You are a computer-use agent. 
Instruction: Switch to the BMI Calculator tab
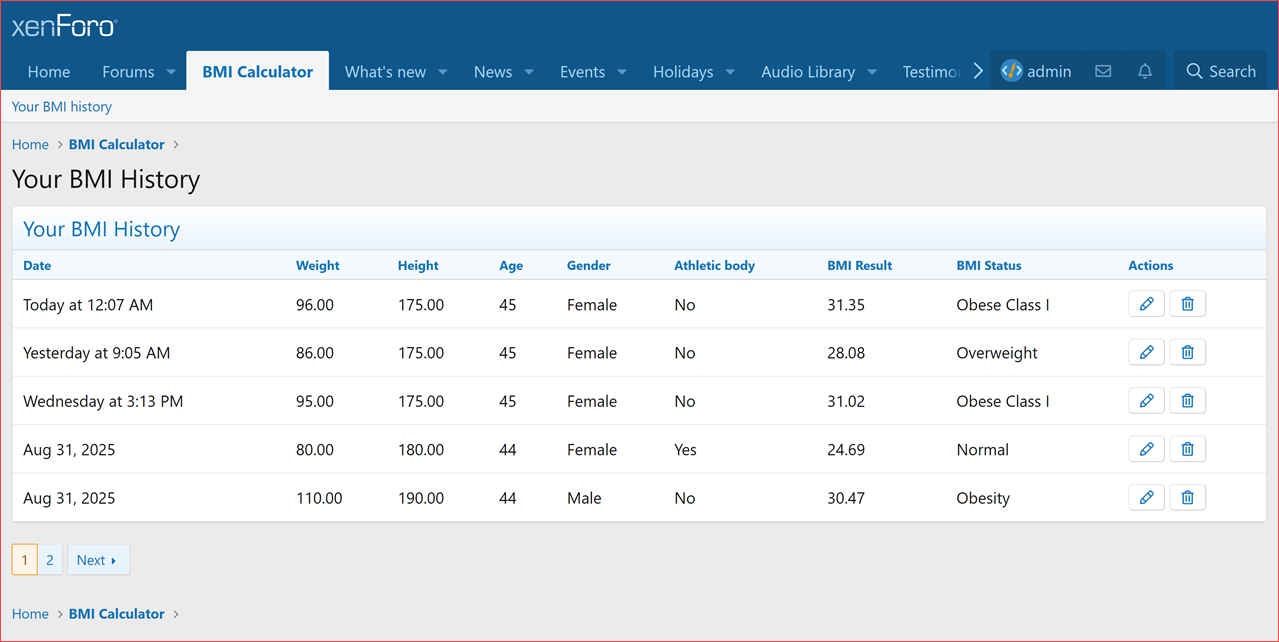257,71
